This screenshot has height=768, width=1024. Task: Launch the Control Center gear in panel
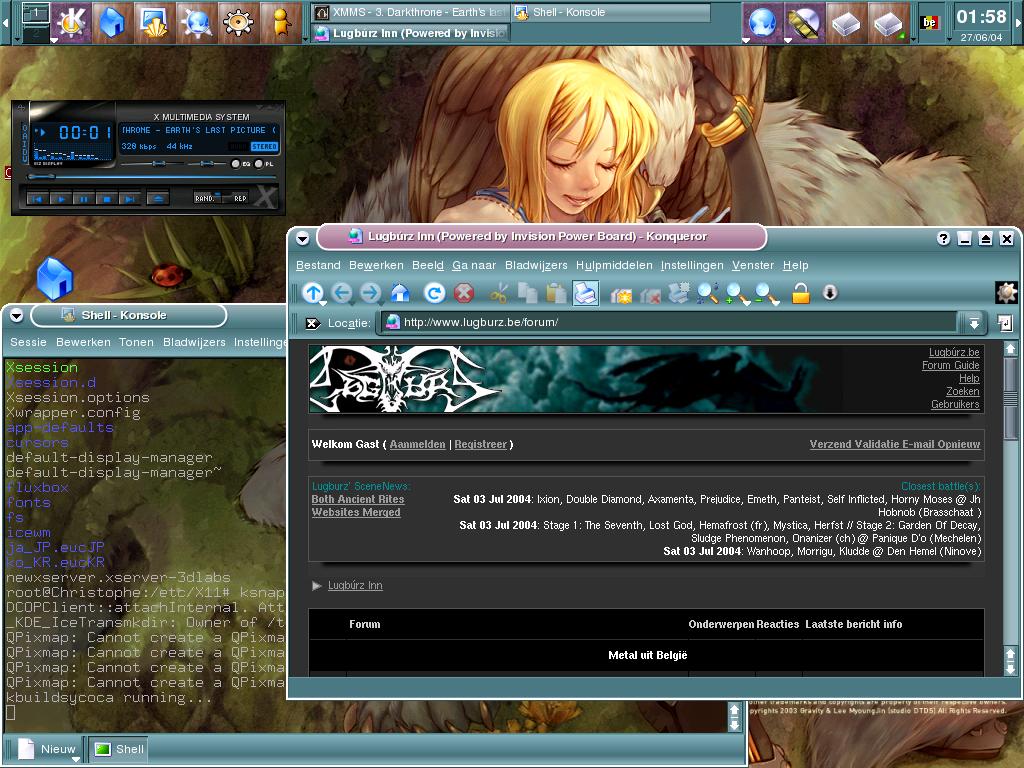click(238, 22)
